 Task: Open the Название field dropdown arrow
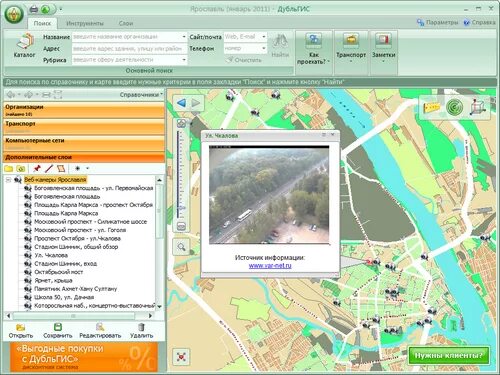[184, 37]
